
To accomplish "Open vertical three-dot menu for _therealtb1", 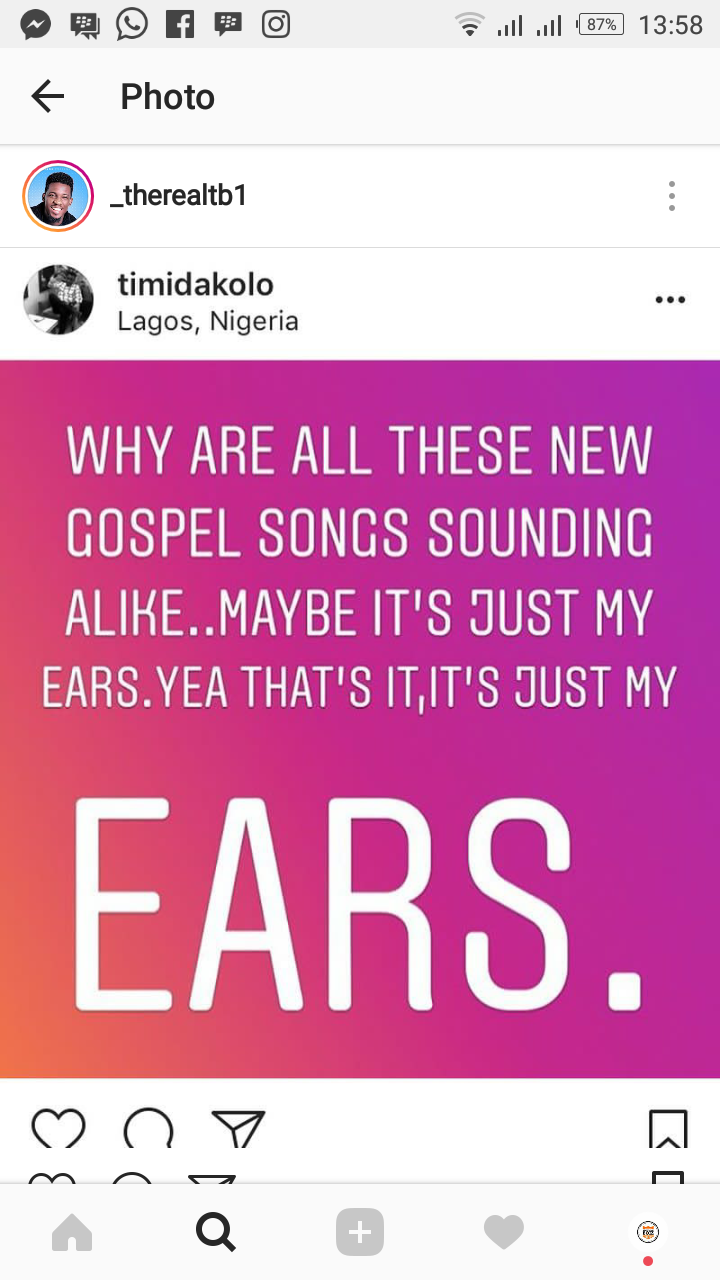I will pyautogui.click(x=672, y=196).
